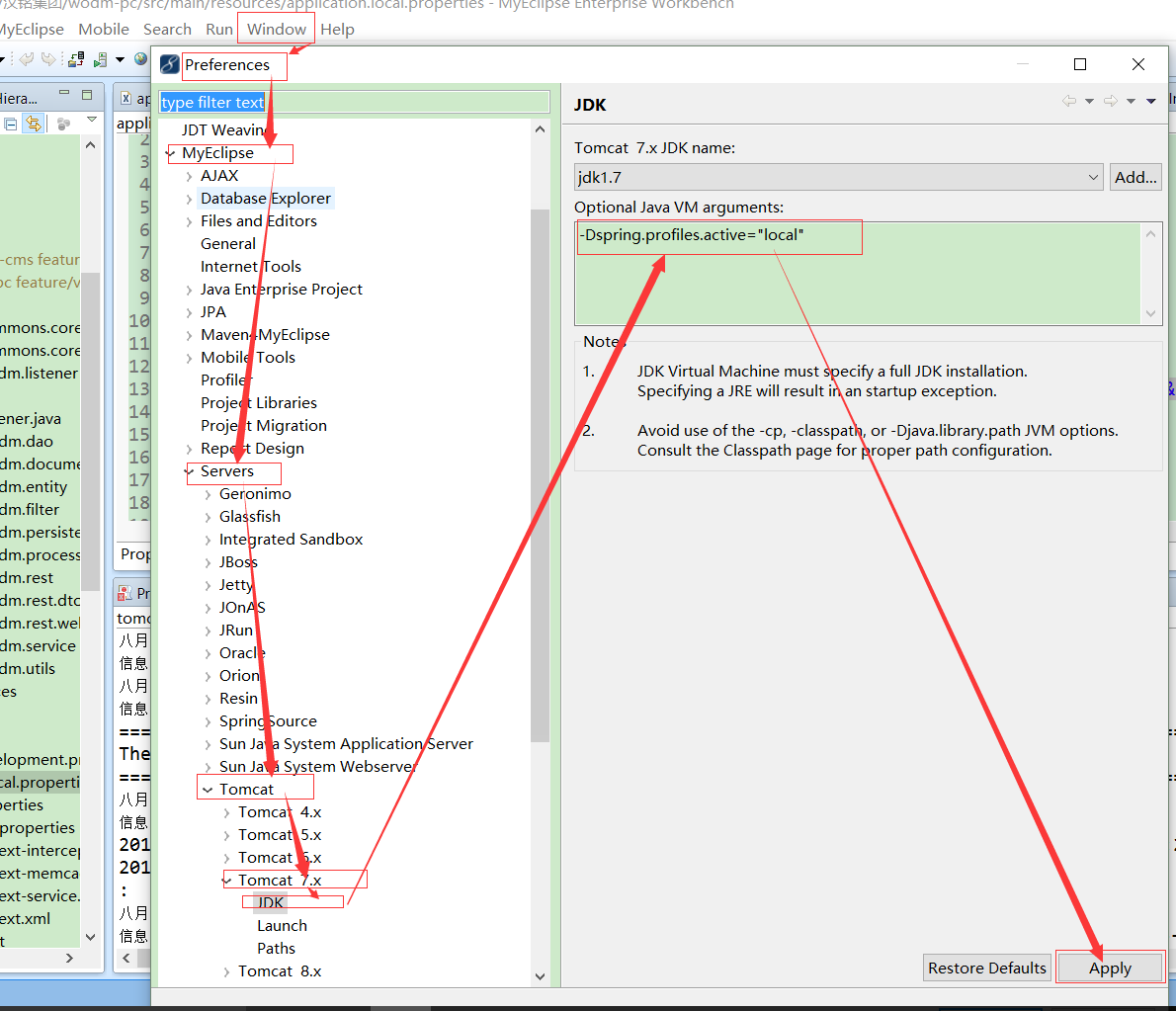Open the Search menu
Viewport: 1176px width, 1011px height.
click(167, 30)
